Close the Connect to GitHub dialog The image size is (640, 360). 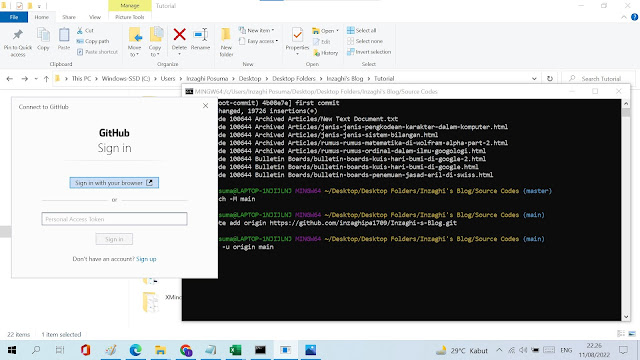point(205,106)
